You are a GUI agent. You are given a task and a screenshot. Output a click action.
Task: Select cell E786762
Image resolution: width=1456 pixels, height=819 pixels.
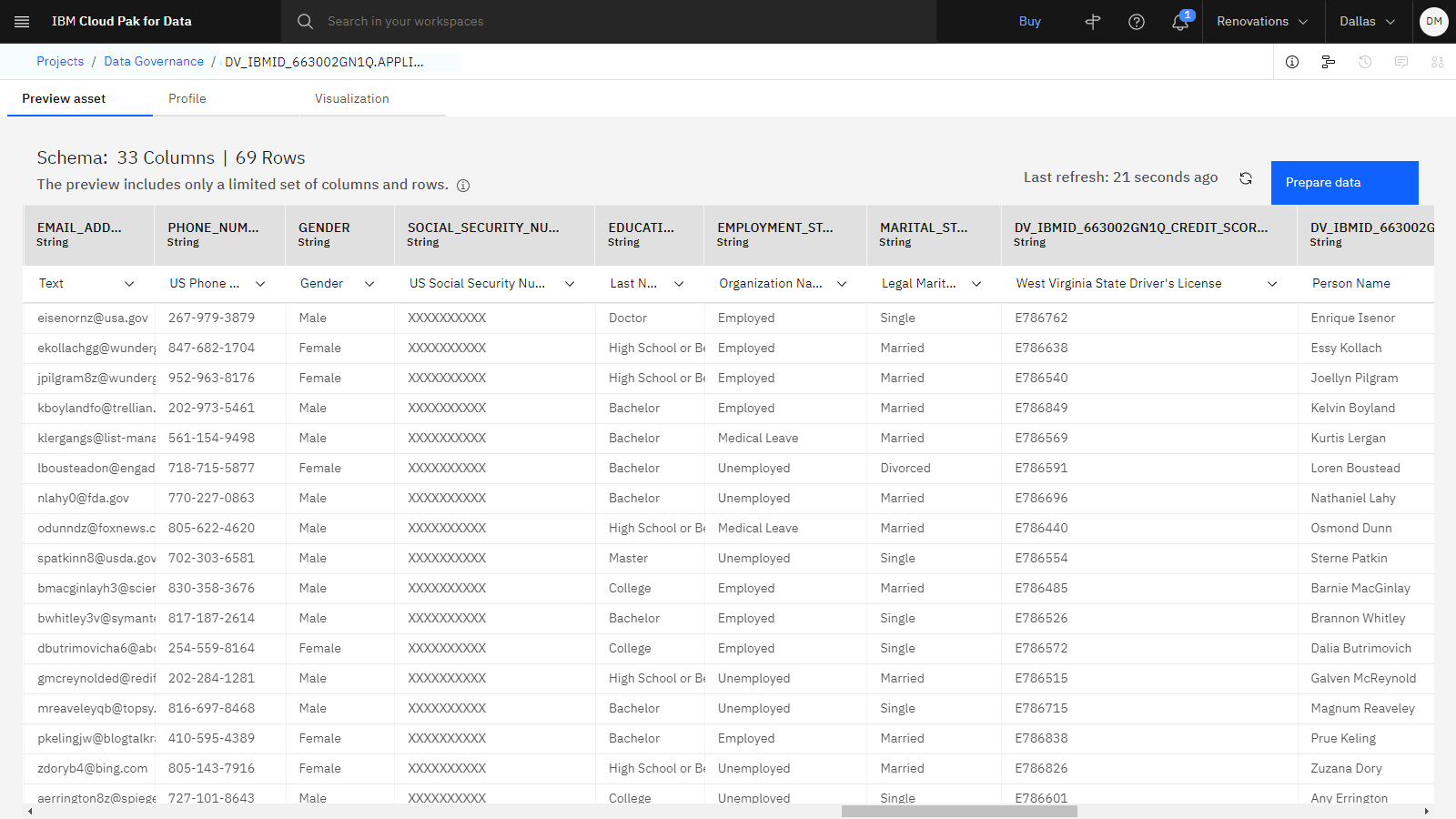click(1041, 318)
